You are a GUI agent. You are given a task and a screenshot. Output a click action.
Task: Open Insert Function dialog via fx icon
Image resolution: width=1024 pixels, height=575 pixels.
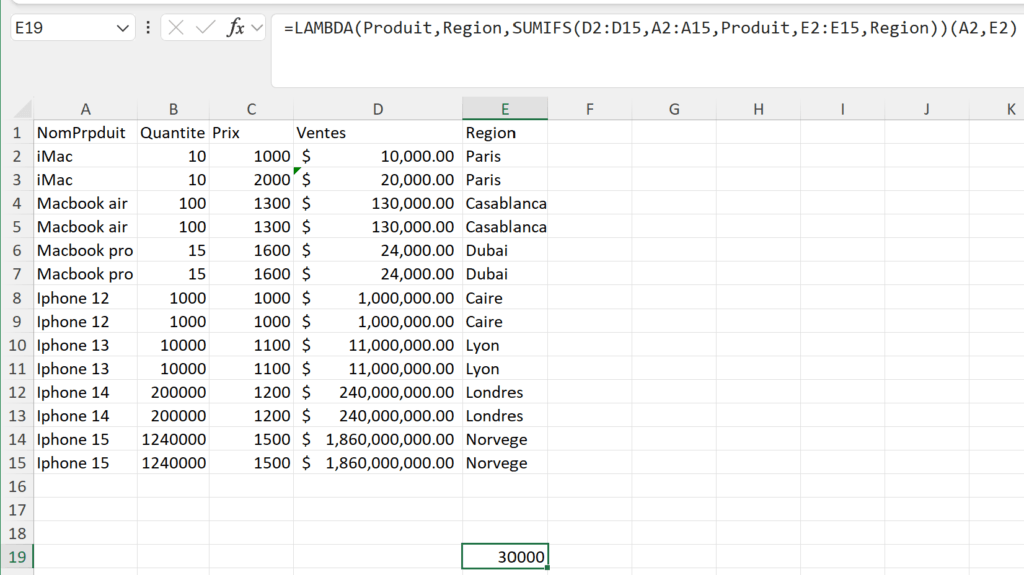(236, 27)
